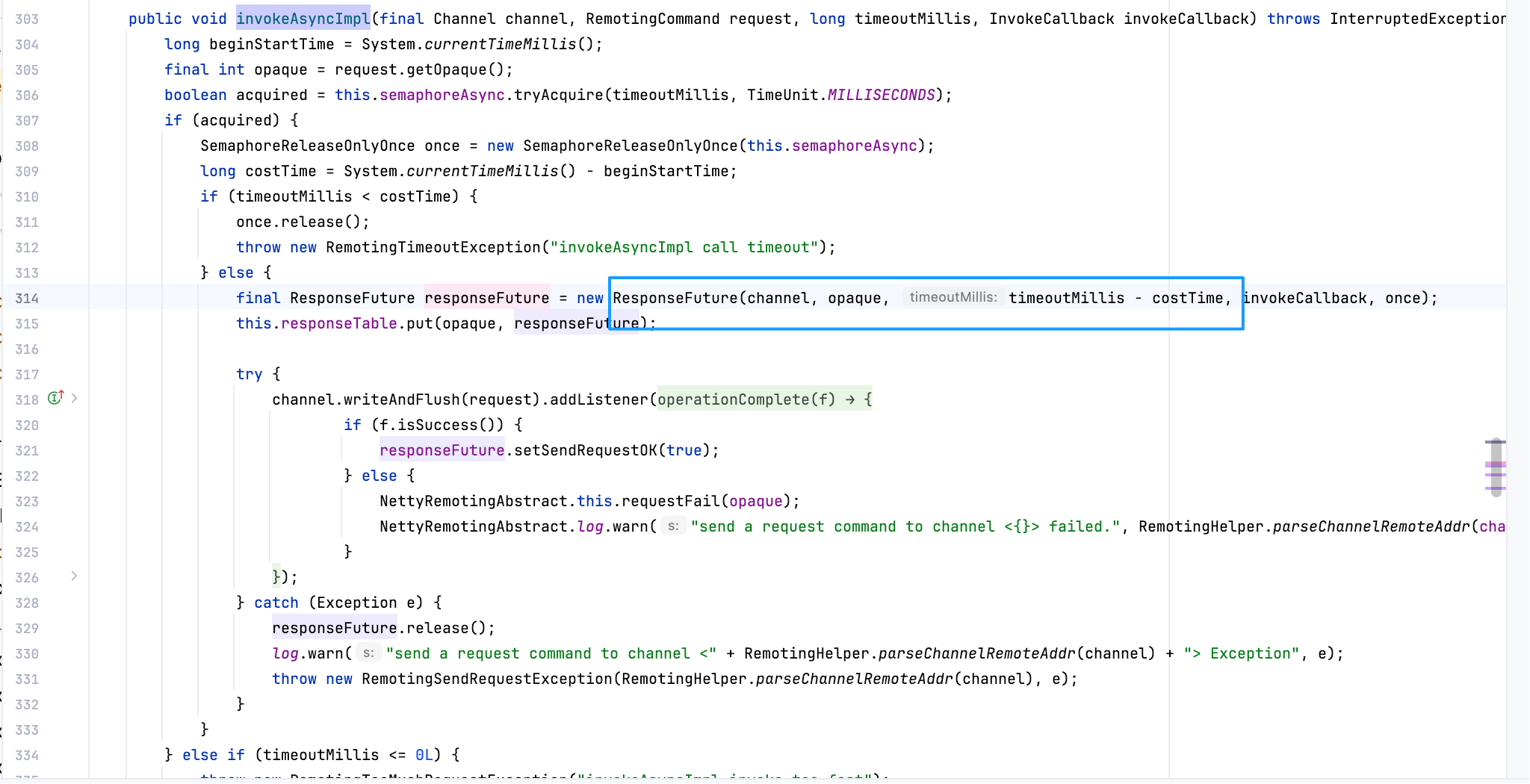The height and width of the screenshot is (784, 1530).
Task: Click the s: parameter hint on line 330
Action: [x=368, y=653]
